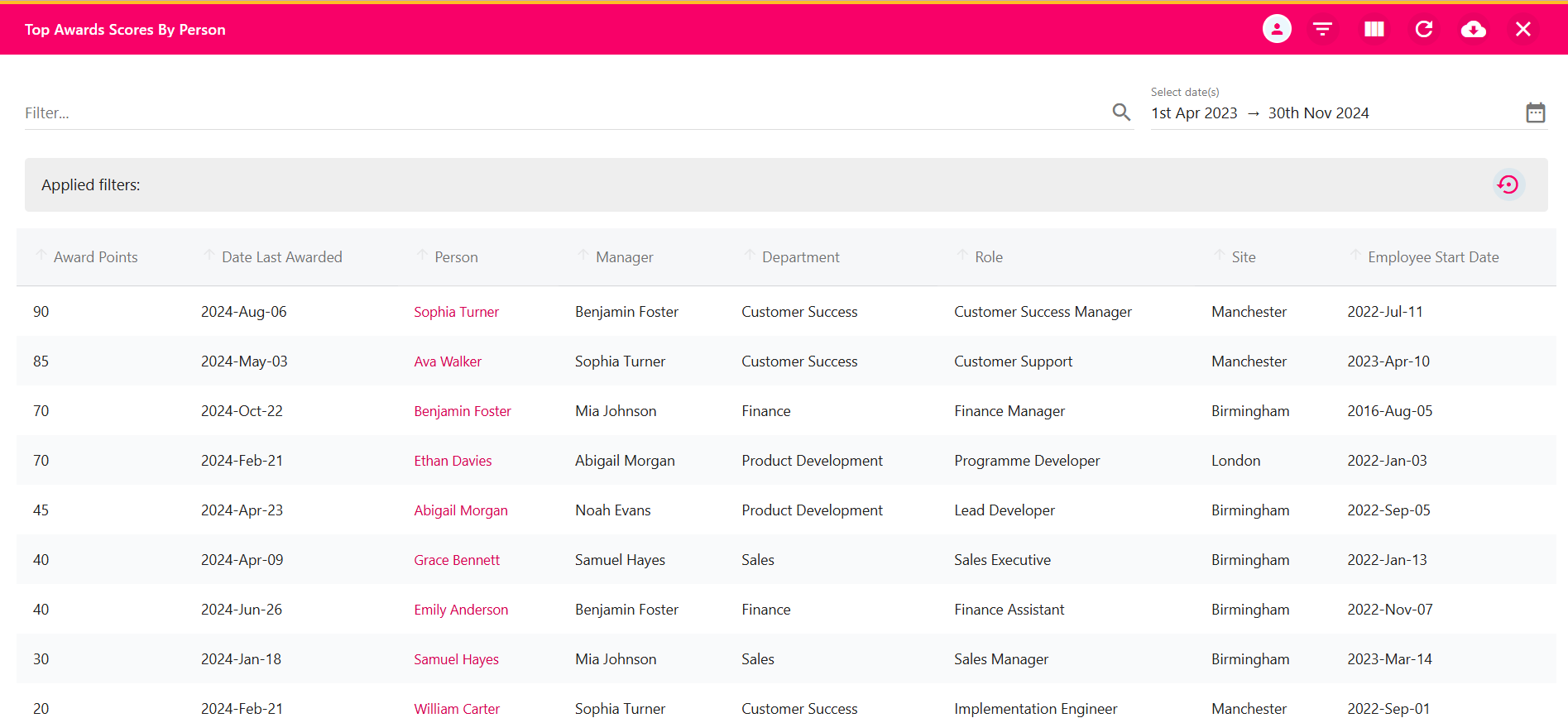Click date 2024-Apr-09

point(242,560)
